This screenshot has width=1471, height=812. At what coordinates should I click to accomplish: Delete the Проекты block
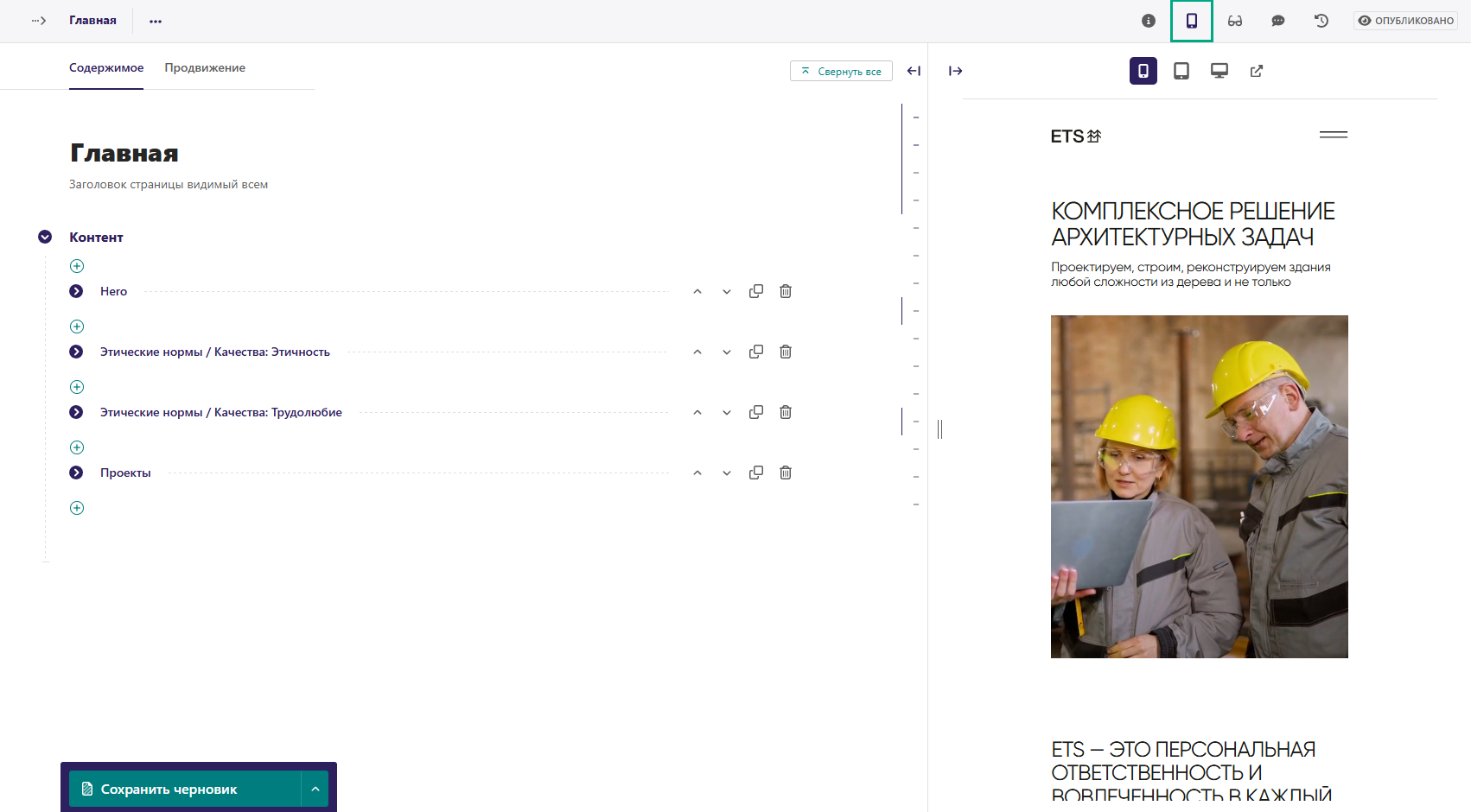coord(786,473)
